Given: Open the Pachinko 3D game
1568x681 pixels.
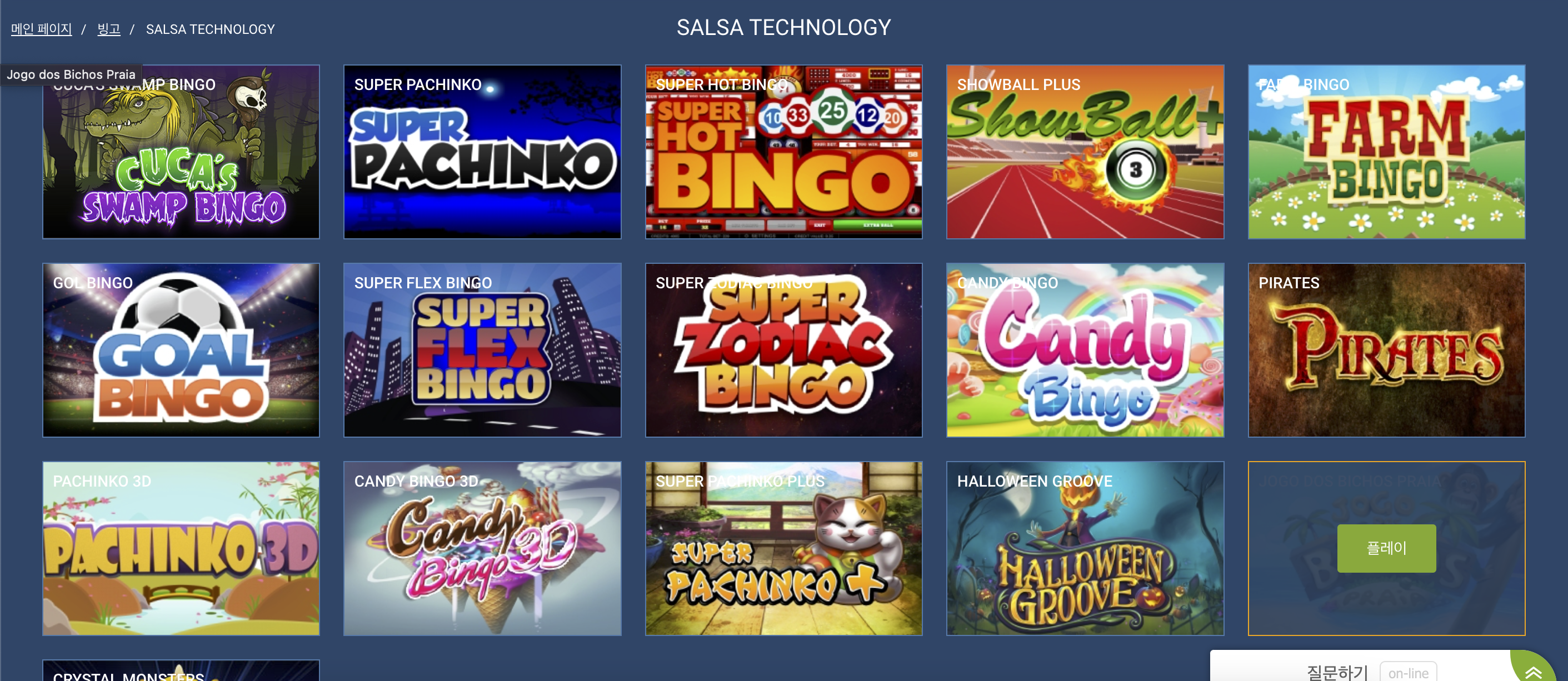Looking at the screenshot, I should click(x=181, y=548).
